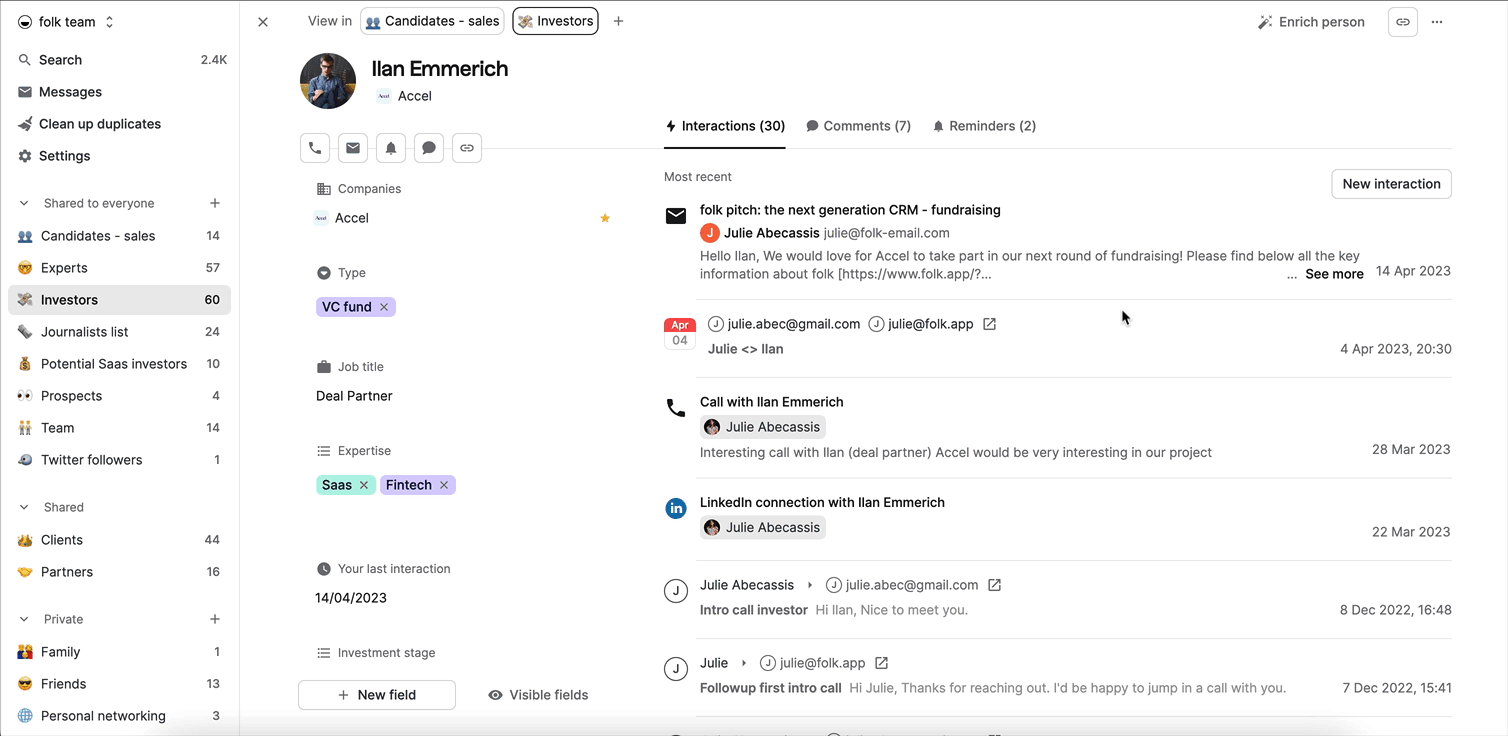1508x736 pixels.
Task: Edit the Deal Partner job title field
Action: pos(354,396)
